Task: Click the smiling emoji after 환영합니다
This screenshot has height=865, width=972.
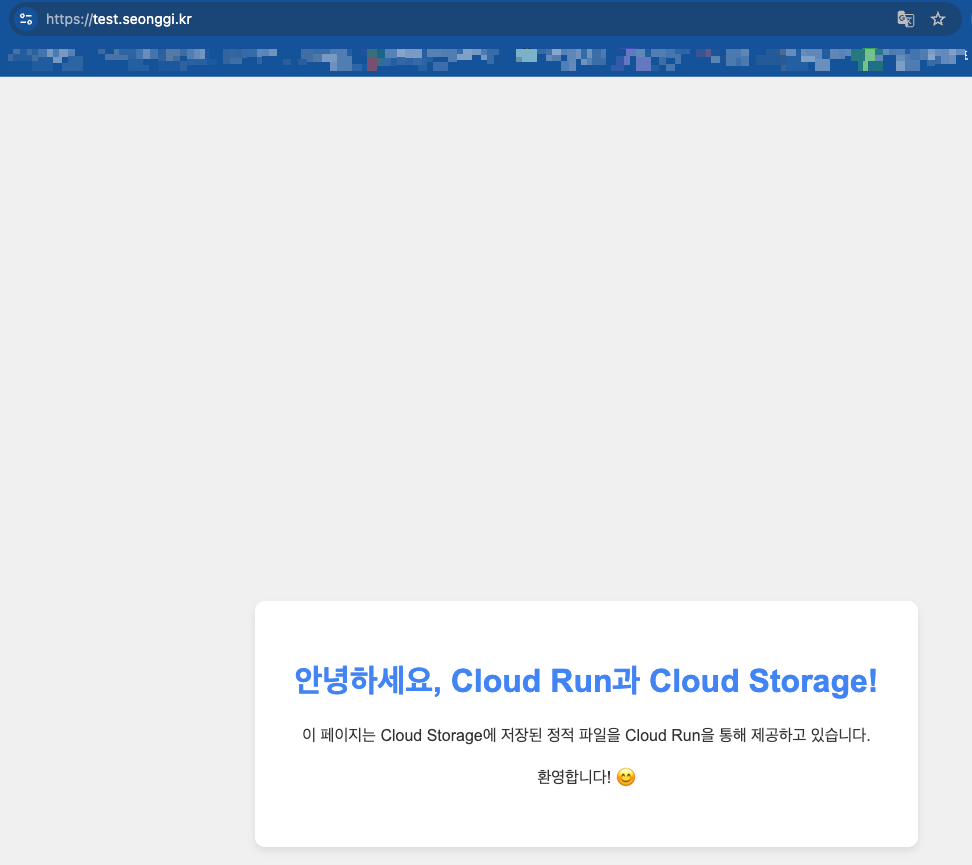Action: click(x=626, y=777)
